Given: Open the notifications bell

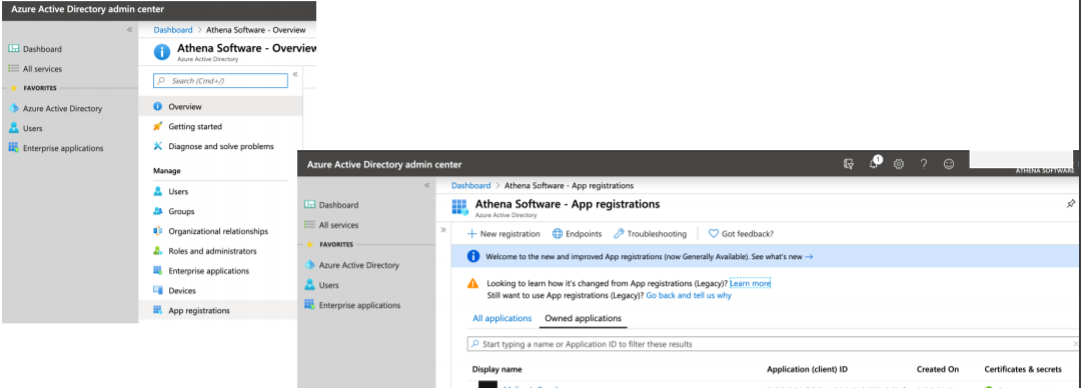Looking at the screenshot, I should tap(875, 163).
